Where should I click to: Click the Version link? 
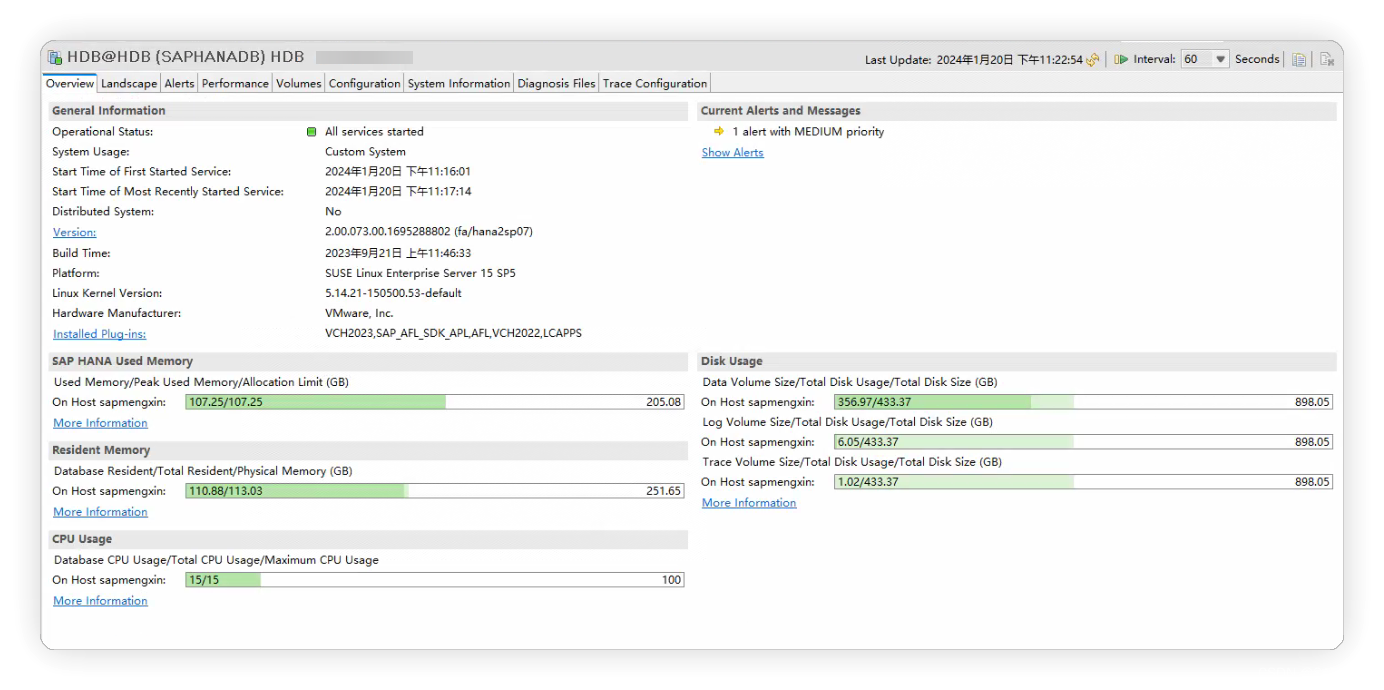[74, 232]
